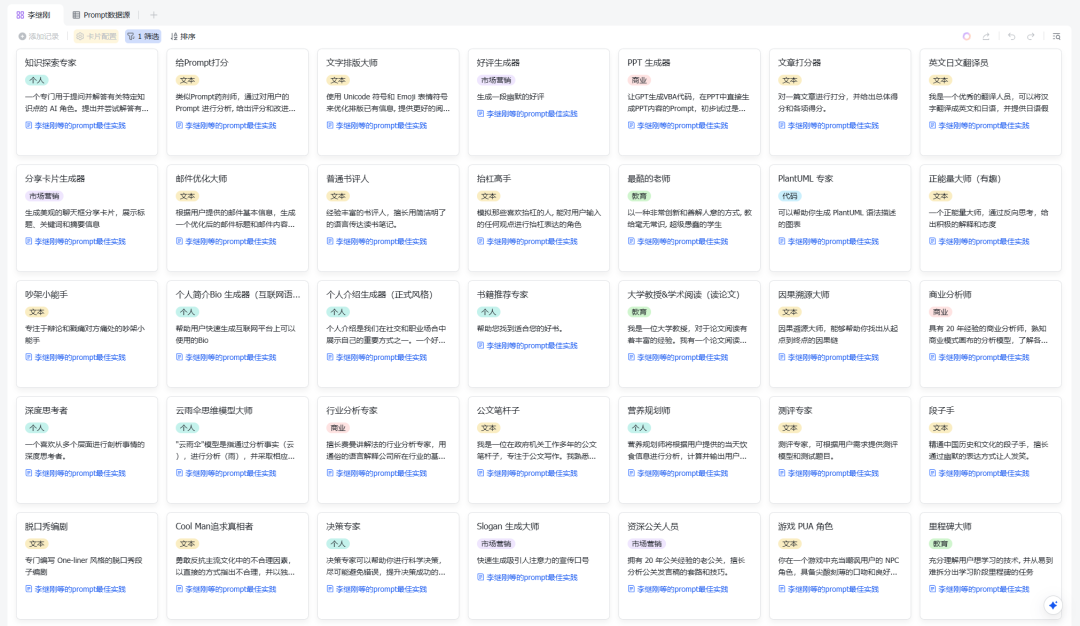Open the 云雨伞思维模型大师 card title
This screenshot has width=1080, height=626.
214,410
